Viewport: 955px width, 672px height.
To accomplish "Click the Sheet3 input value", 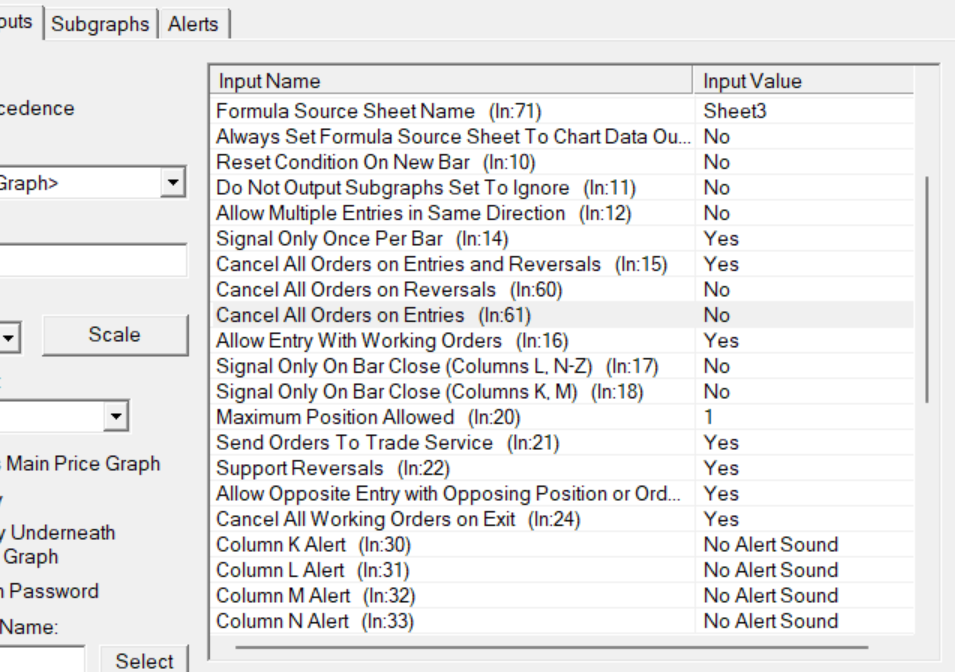I will [x=735, y=111].
